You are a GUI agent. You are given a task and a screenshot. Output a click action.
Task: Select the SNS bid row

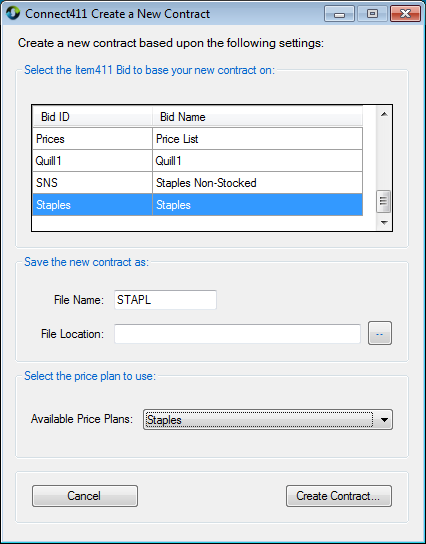tap(197, 183)
